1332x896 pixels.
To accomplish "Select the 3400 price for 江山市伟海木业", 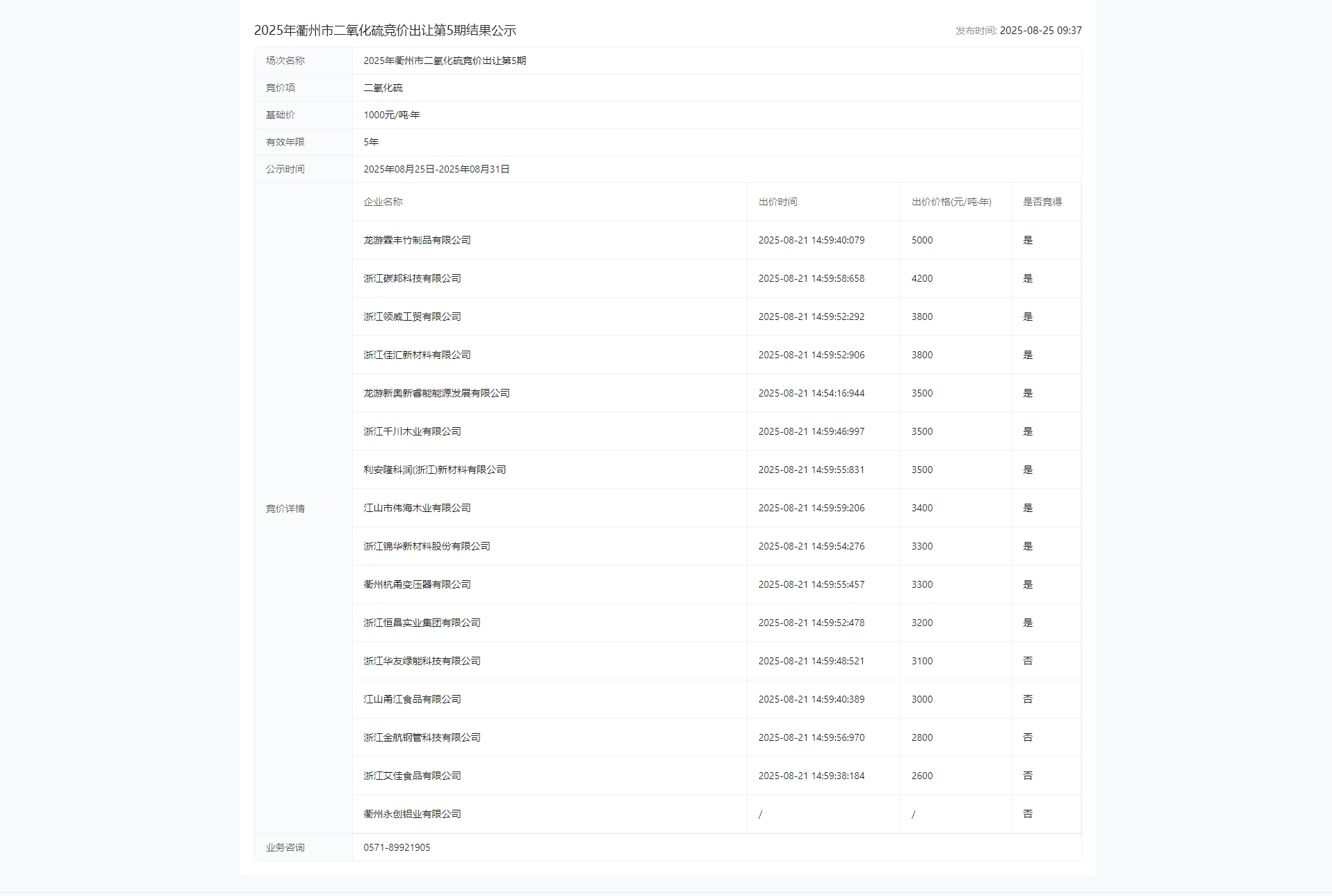I will 922,508.
